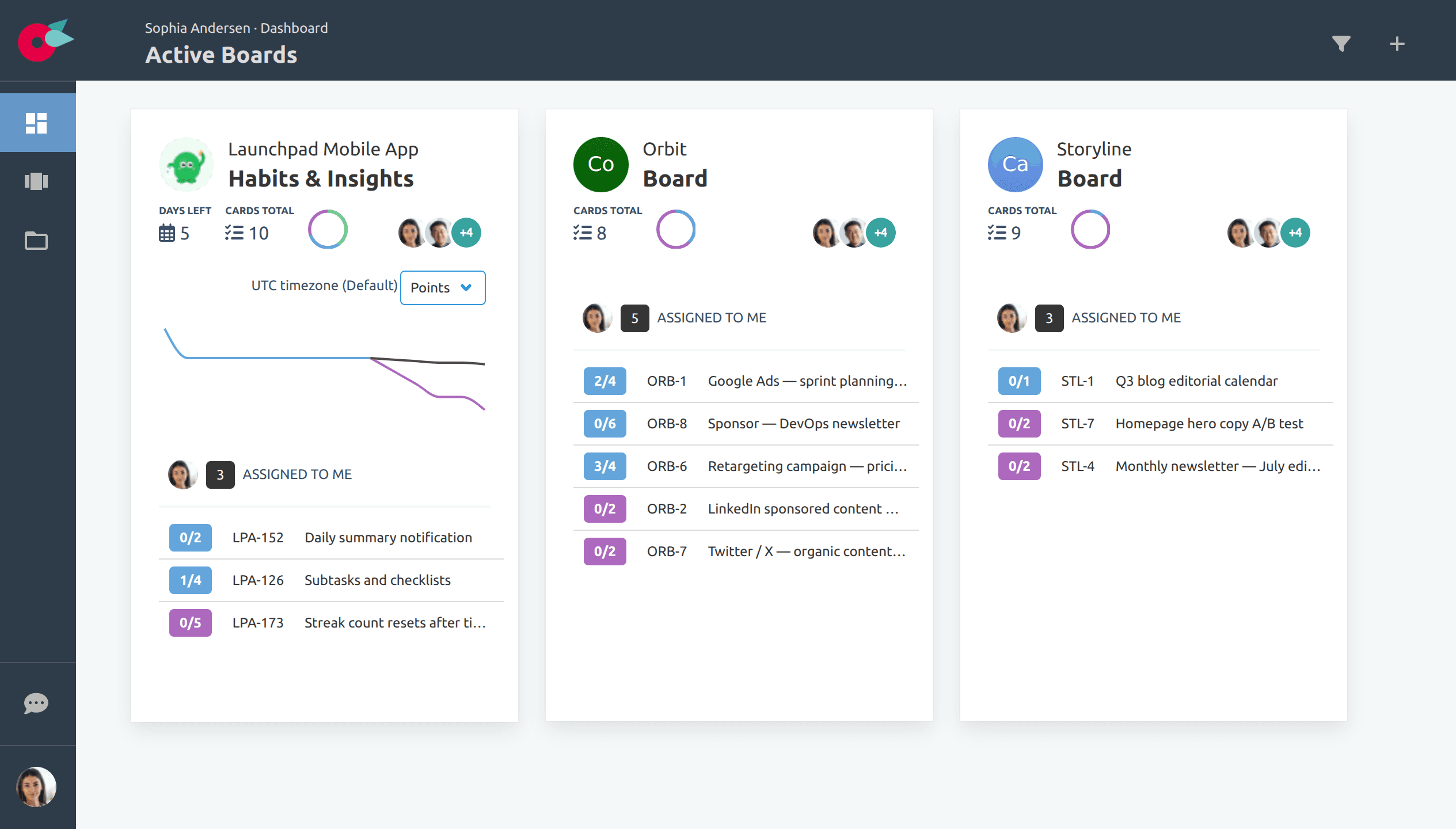Open the dashboard view in the sidebar

[x=37, y=122]
